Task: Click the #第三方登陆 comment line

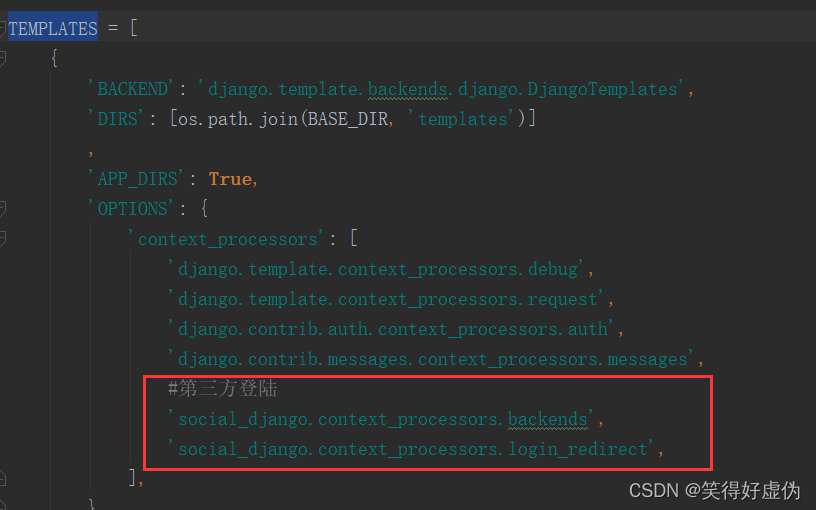Action: 223,388
